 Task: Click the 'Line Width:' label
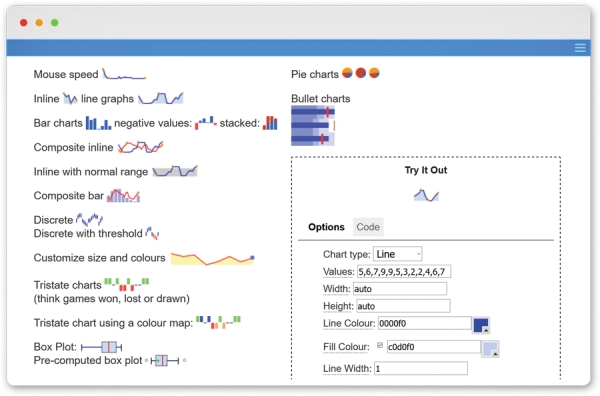pyautogui.click(x=347, y=368)
